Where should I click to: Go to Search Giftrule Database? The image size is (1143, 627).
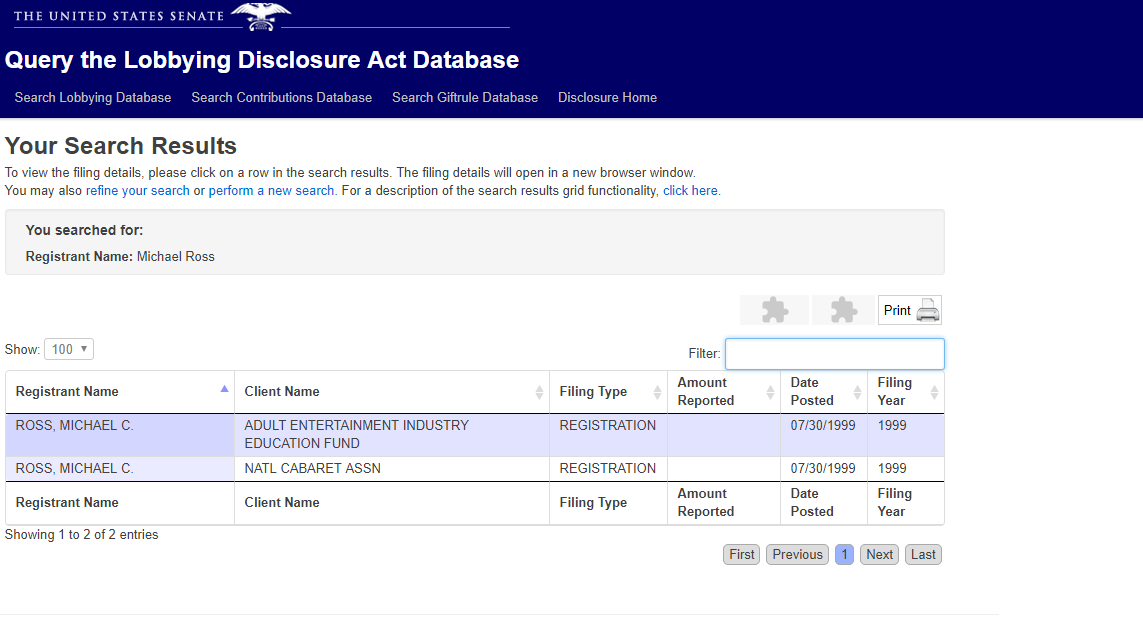(x=465, y=97)
